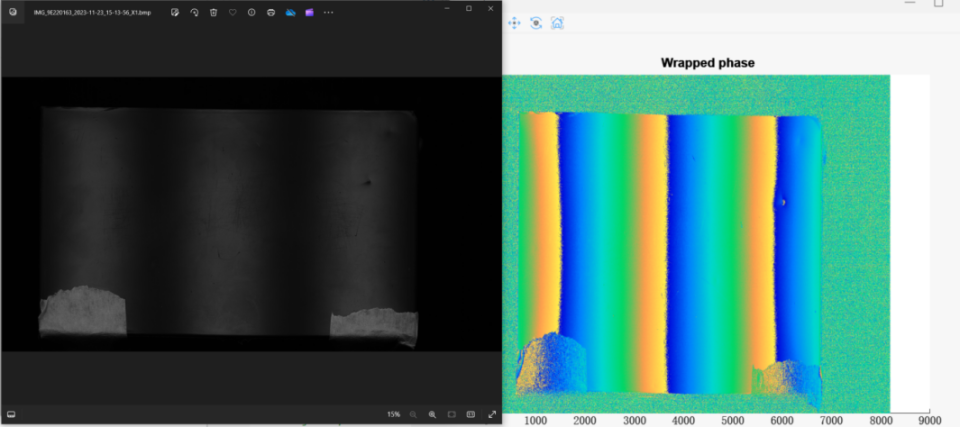Open the purple Clipchamp icon in Photos
Viewport: 960px width, 427px height.
click(x=310, y=12)
